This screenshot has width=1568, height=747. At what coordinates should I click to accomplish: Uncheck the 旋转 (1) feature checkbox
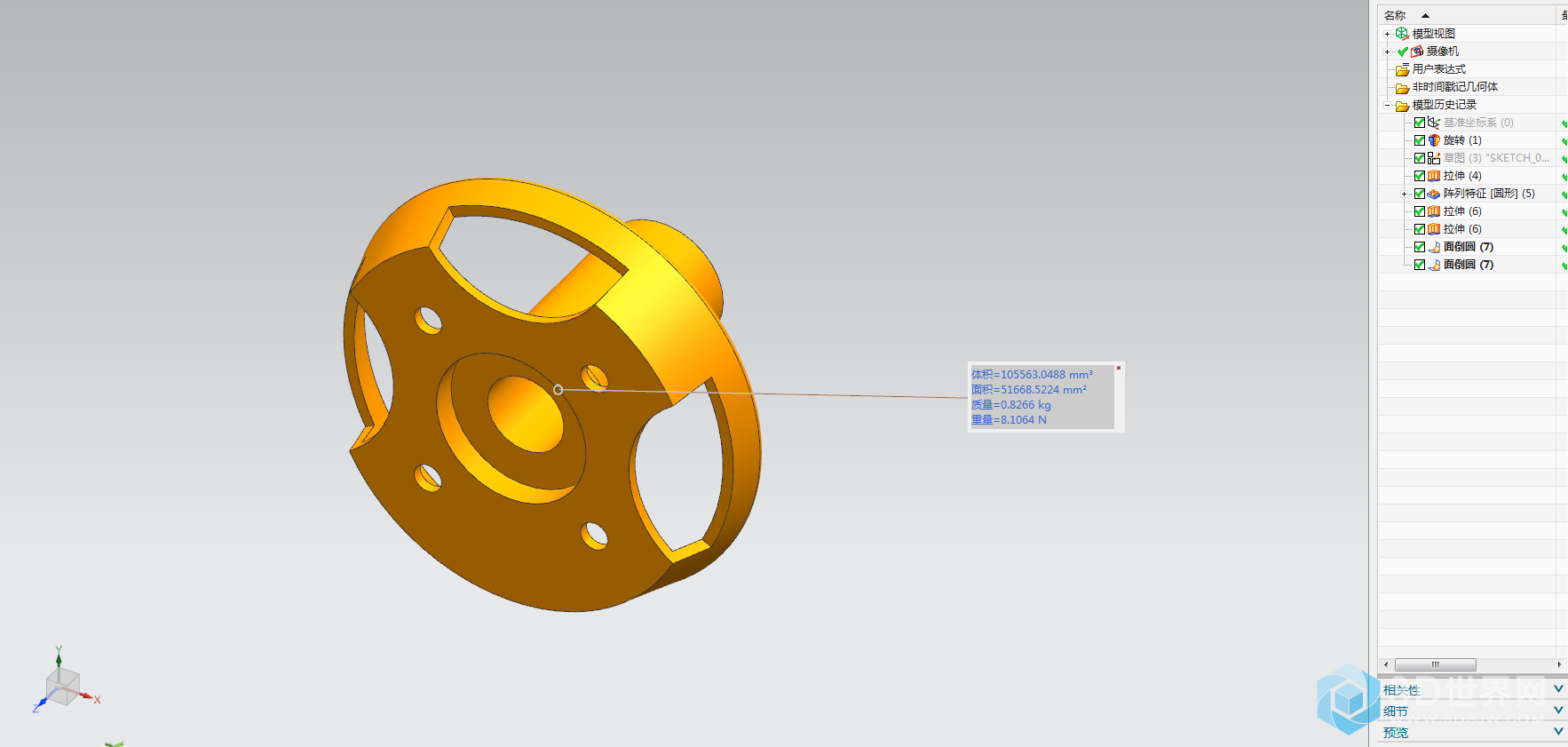pos(1419,140)
